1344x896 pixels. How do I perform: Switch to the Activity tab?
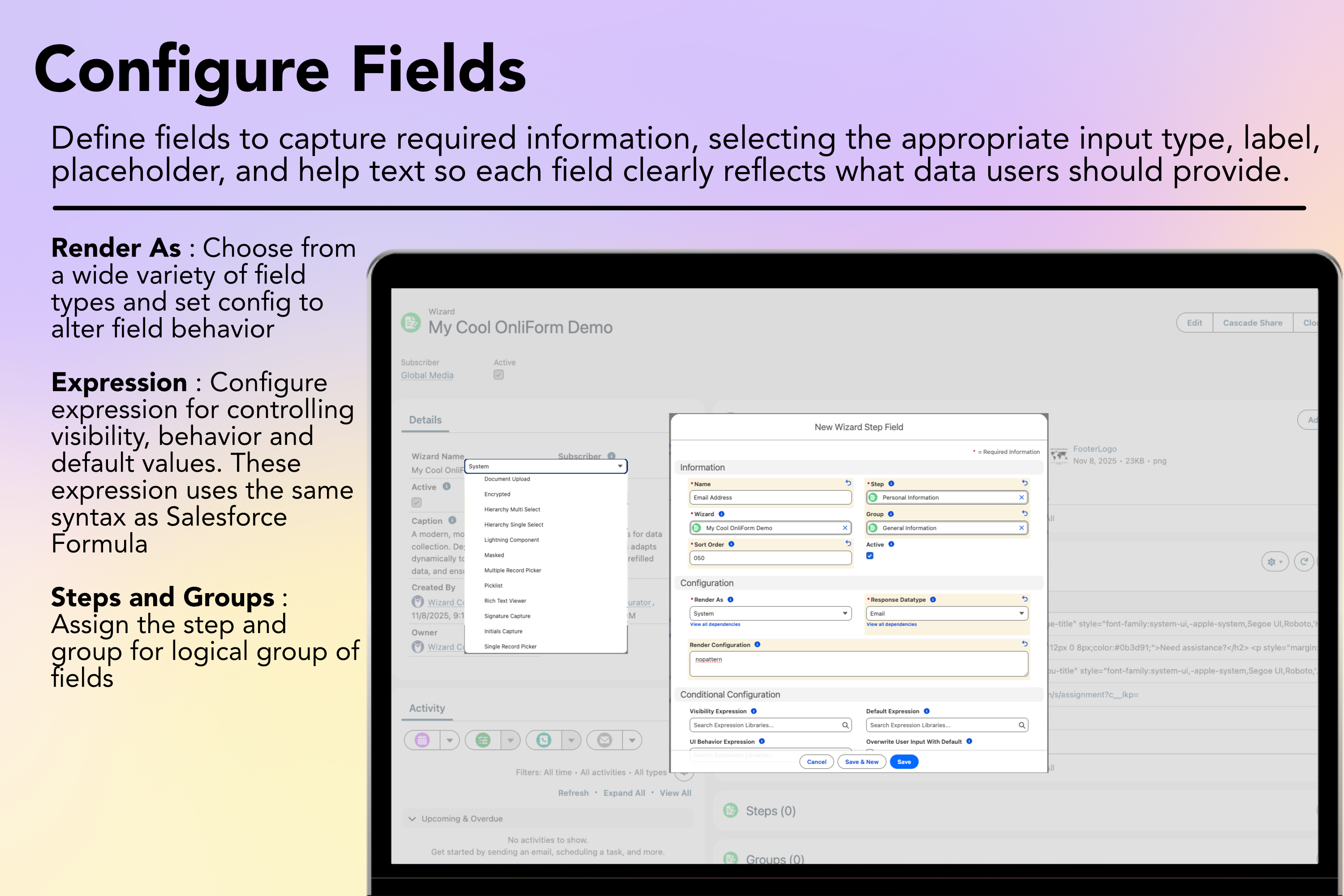427,708
